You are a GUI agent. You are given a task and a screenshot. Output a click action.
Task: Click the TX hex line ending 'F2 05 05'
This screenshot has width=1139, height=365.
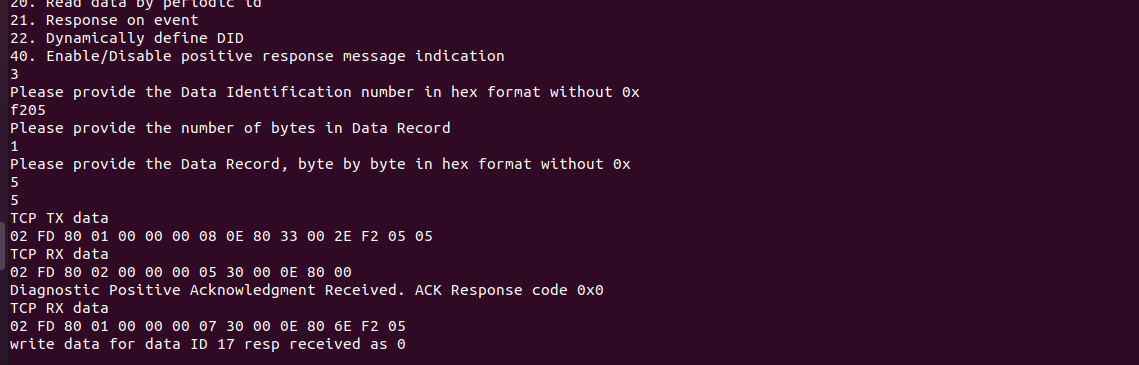click(x=222, y=236)
